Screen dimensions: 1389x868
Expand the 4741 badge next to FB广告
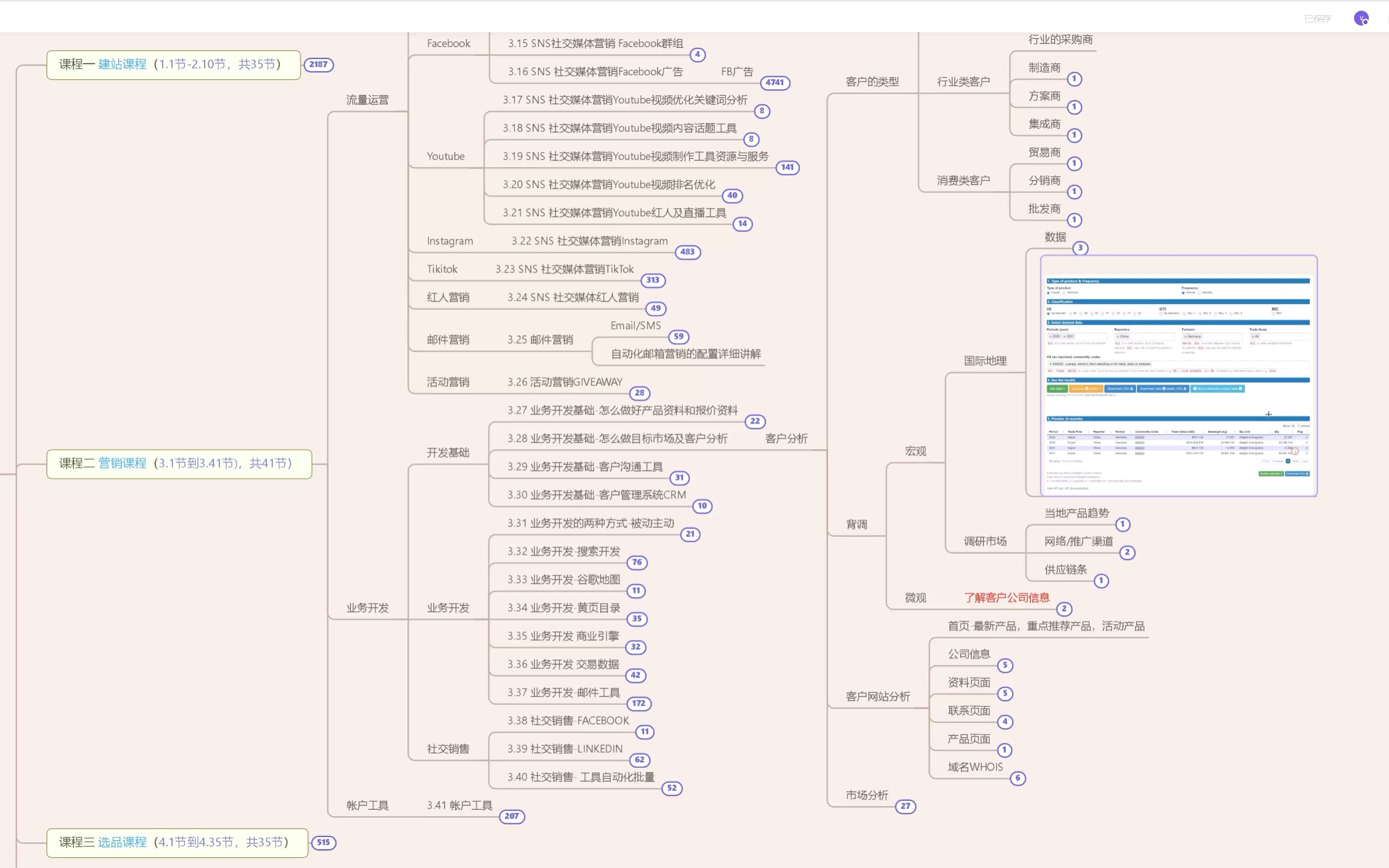pos(774,83)
